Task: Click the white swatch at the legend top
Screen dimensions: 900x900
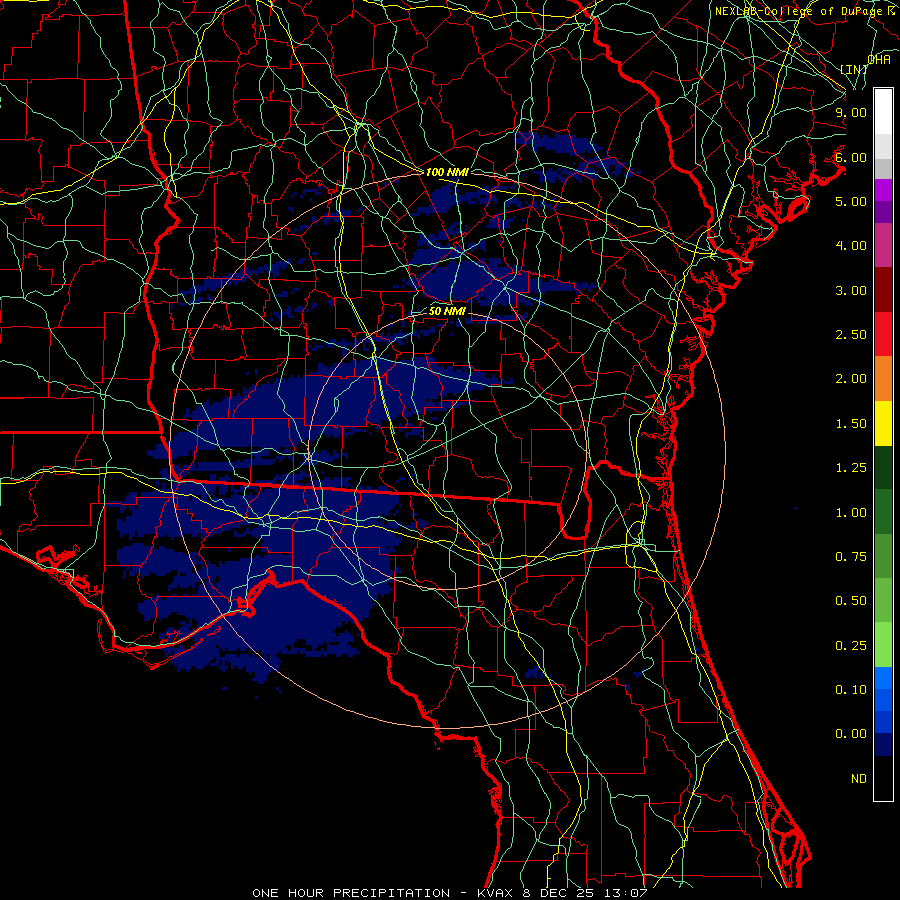Action: [883, 112]
